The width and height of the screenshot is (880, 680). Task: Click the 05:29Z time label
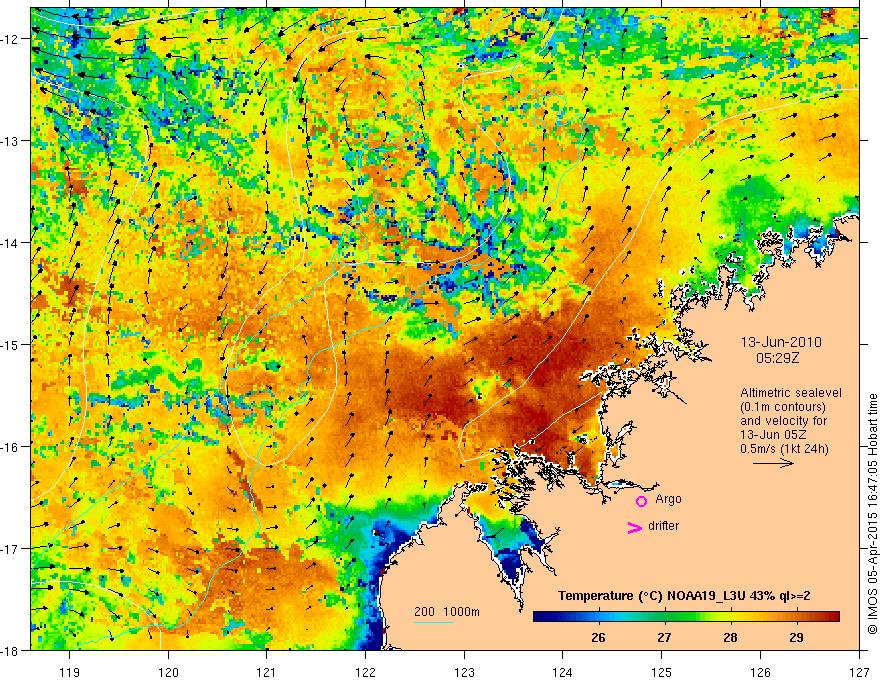(x=777, y=358)
